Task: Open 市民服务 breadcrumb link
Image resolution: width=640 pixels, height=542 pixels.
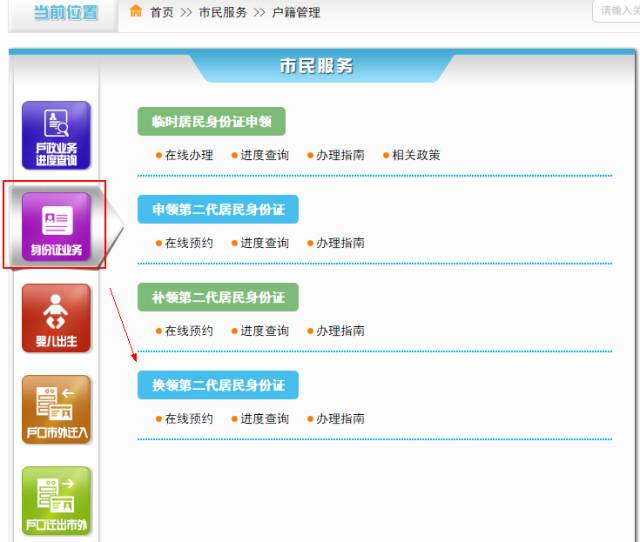Action: (223, 13)
